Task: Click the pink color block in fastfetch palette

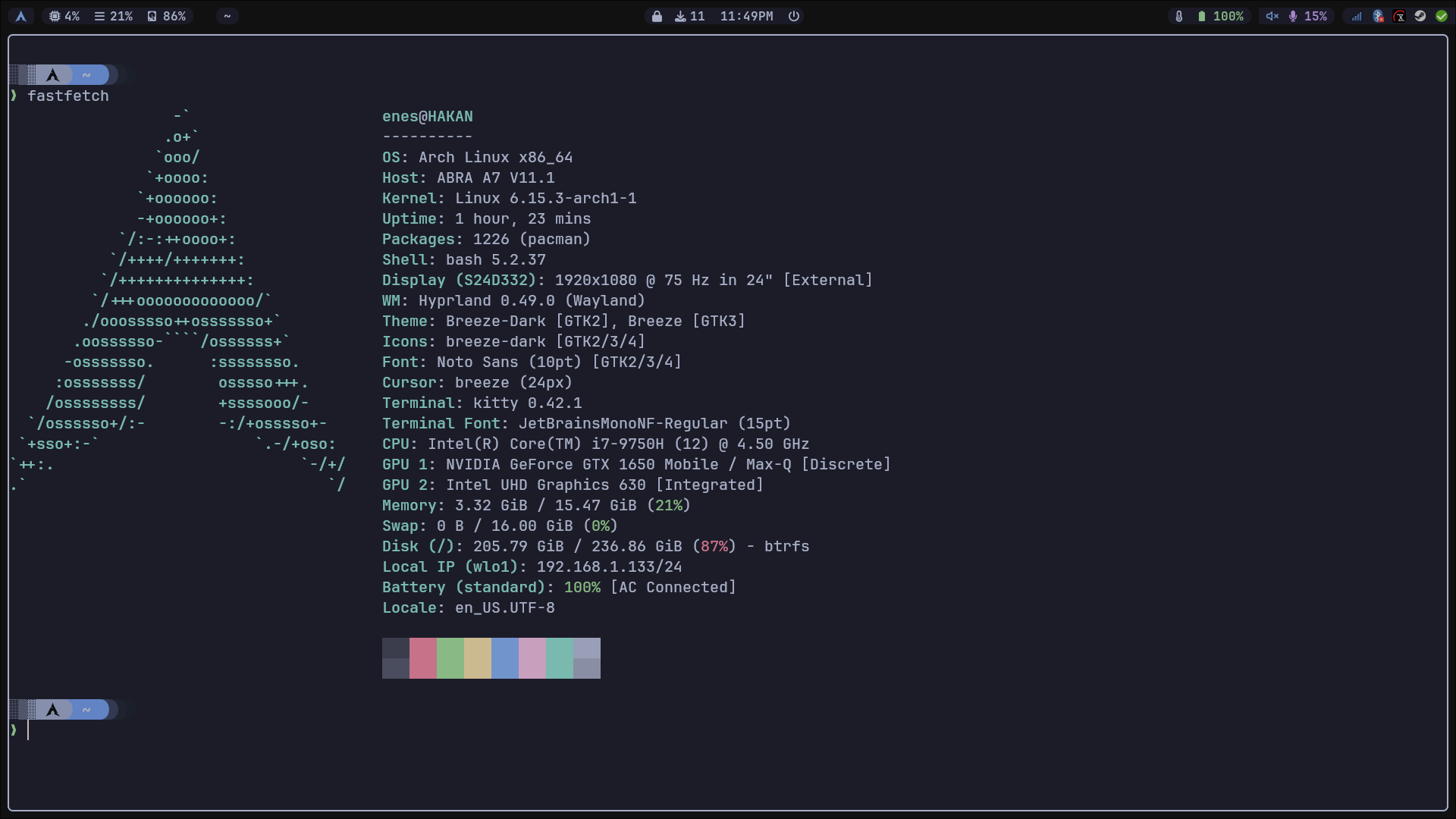Action: click(x=423, y=658)
